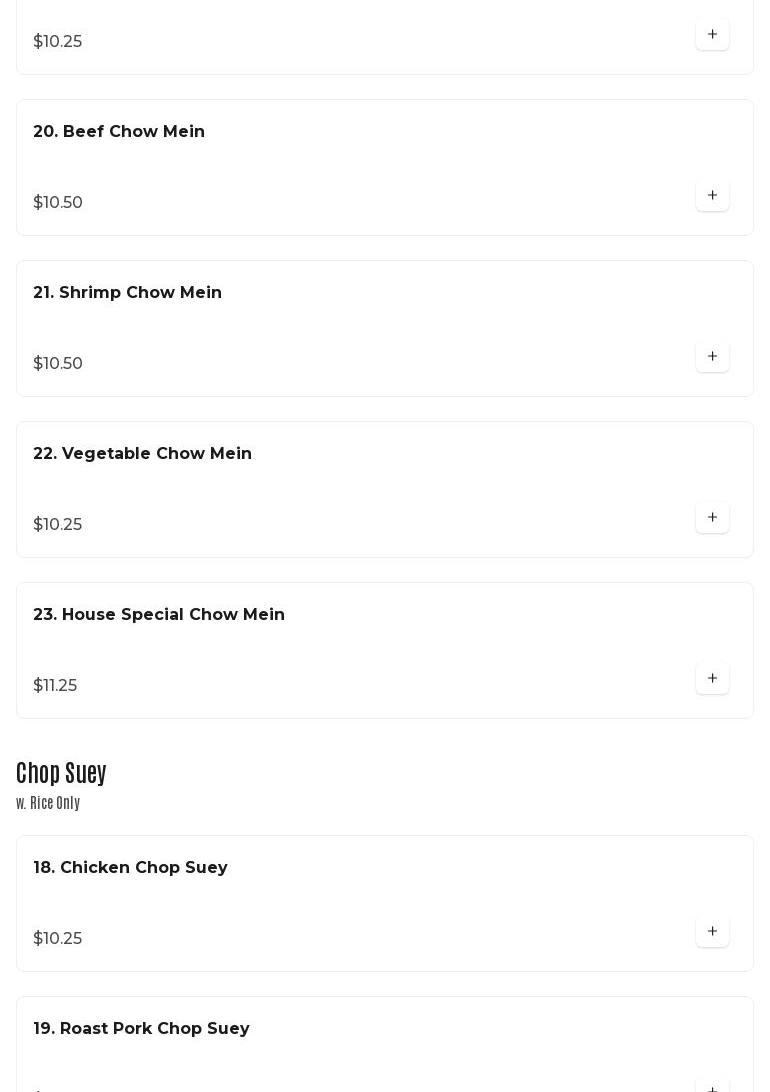Click the 'w. Rice Only' subtitle text
This screenshot has height=1092, width=770.
[48, 803]
